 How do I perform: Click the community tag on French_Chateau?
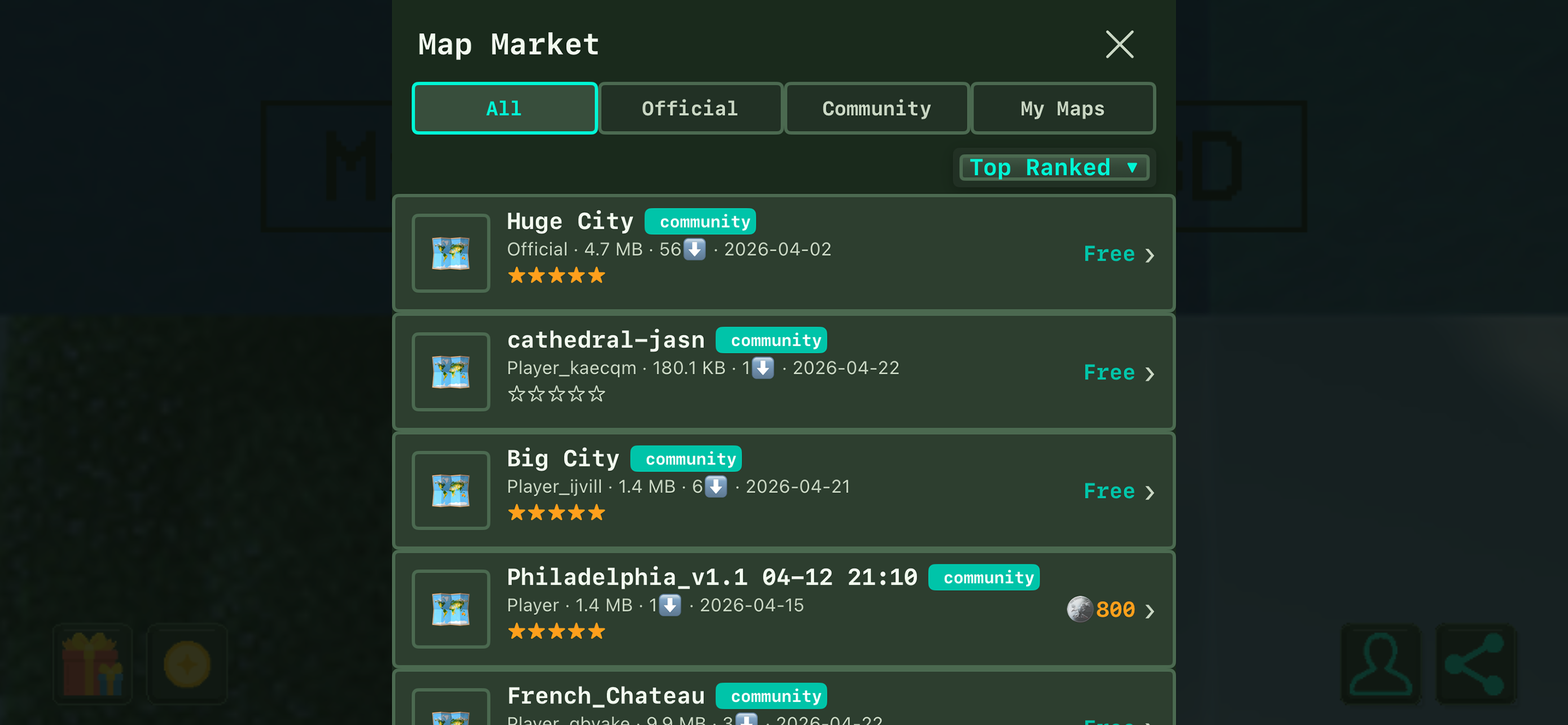(x=771, y=696)
